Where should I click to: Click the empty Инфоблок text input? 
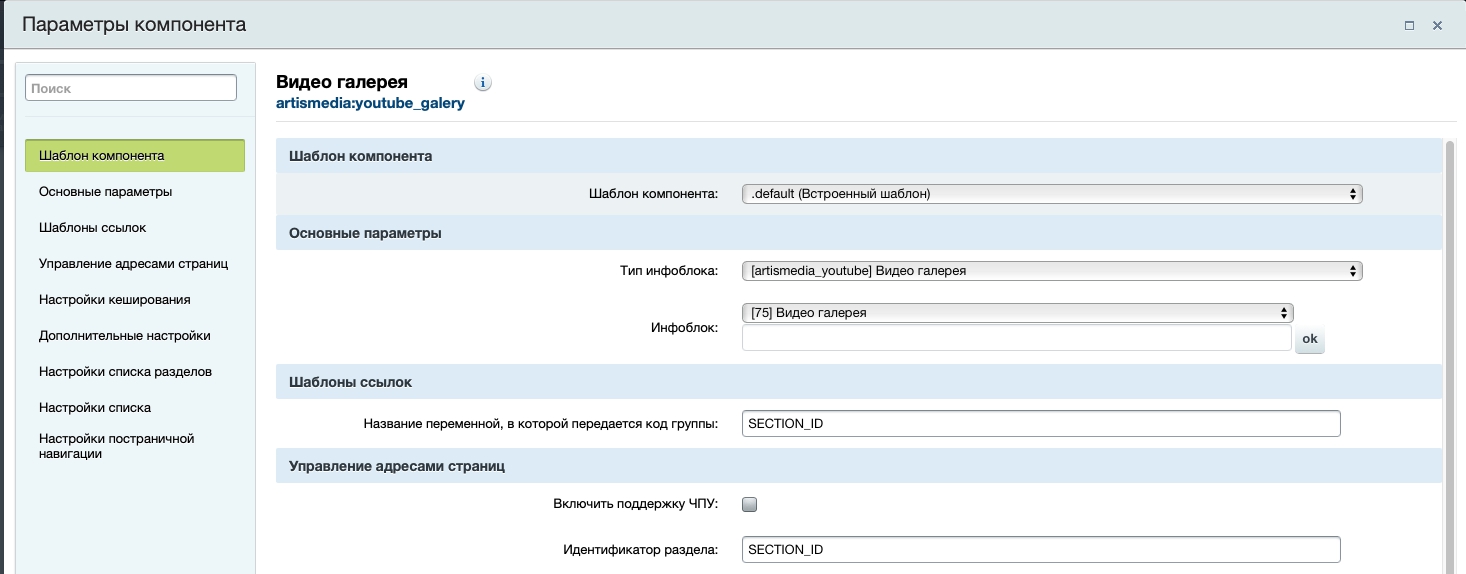tap(1016, 339)
